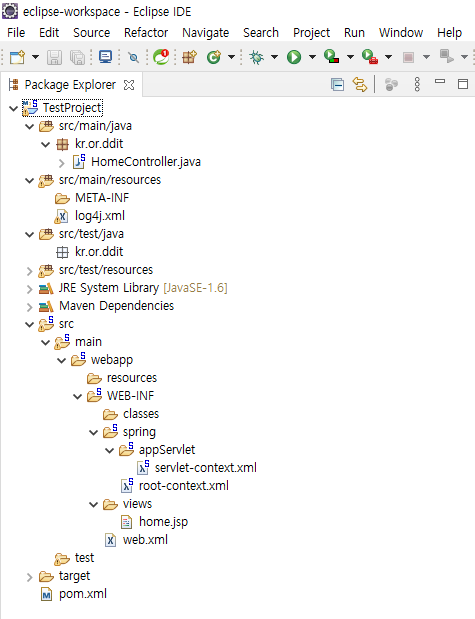This screenshot has height=619, width=475.
Task: Click the Skip All Breakpoints icon
Action: [133, 58]
